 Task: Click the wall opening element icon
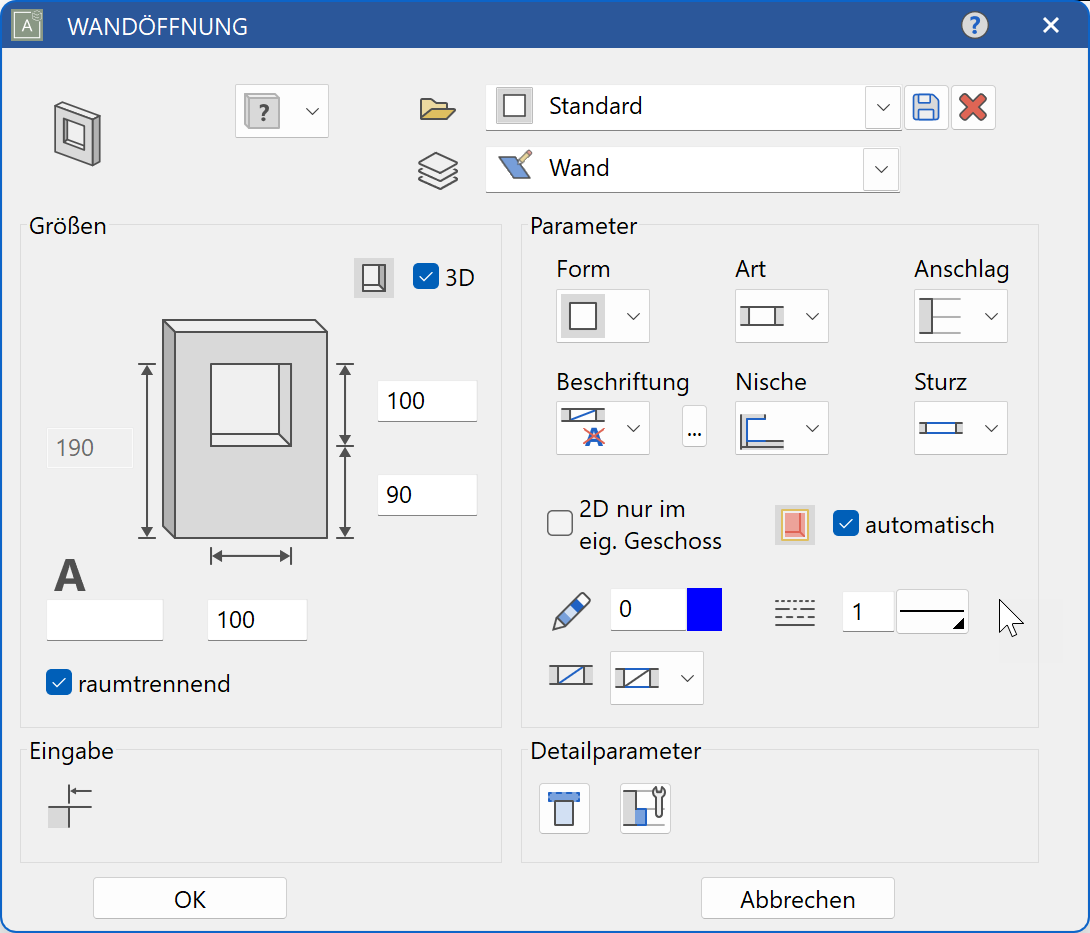77,133
